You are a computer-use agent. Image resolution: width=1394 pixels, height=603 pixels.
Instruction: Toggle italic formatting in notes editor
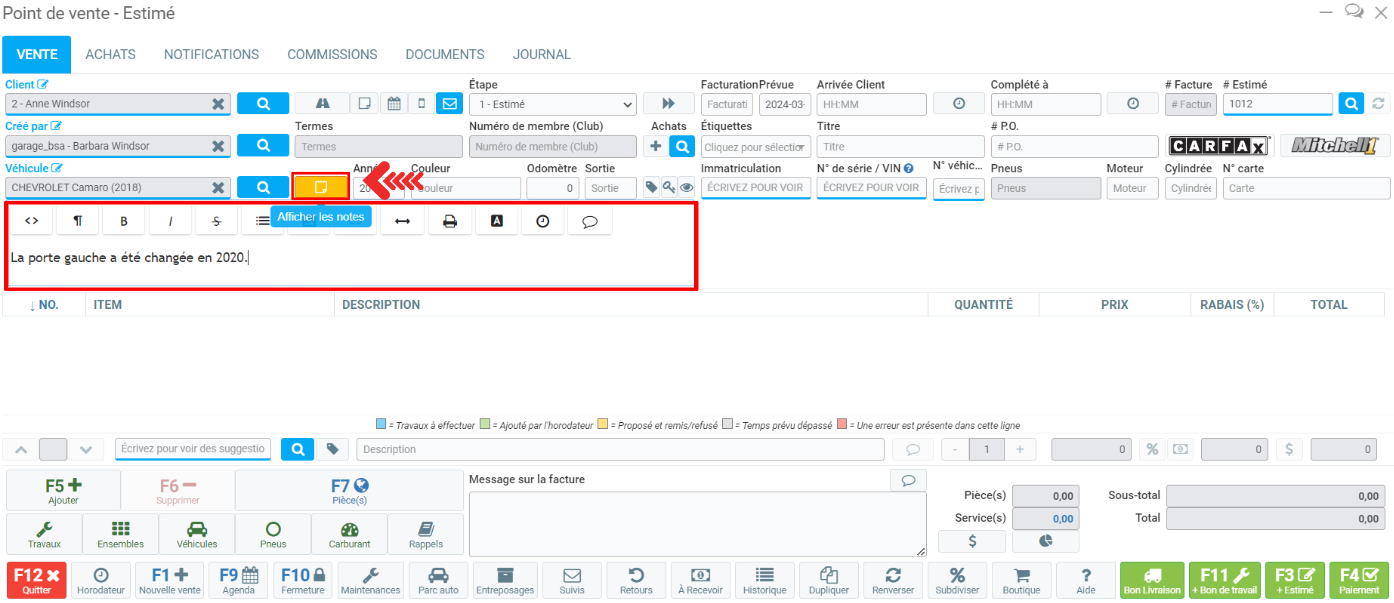[170, 222]
